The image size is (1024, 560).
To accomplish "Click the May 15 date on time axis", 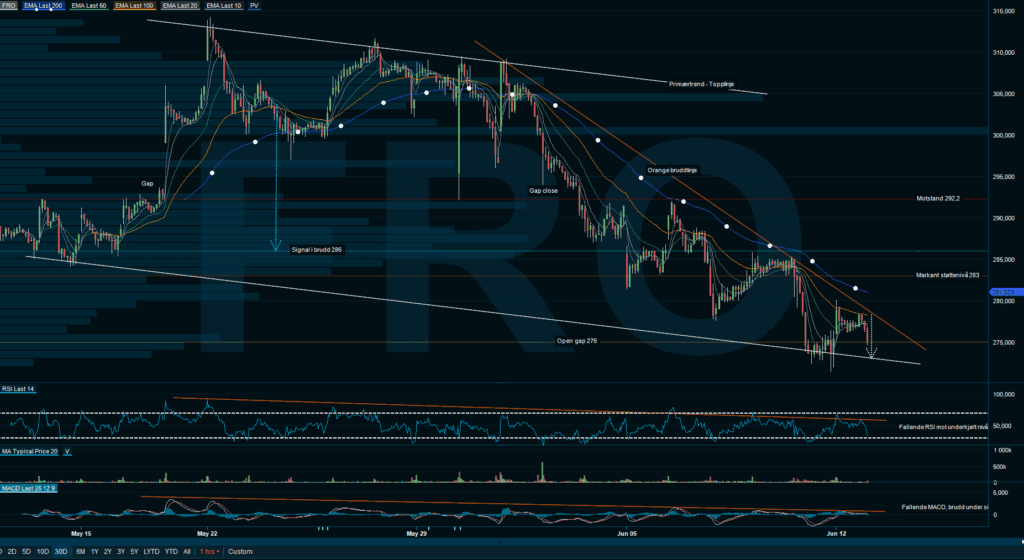I will point(81,534).
